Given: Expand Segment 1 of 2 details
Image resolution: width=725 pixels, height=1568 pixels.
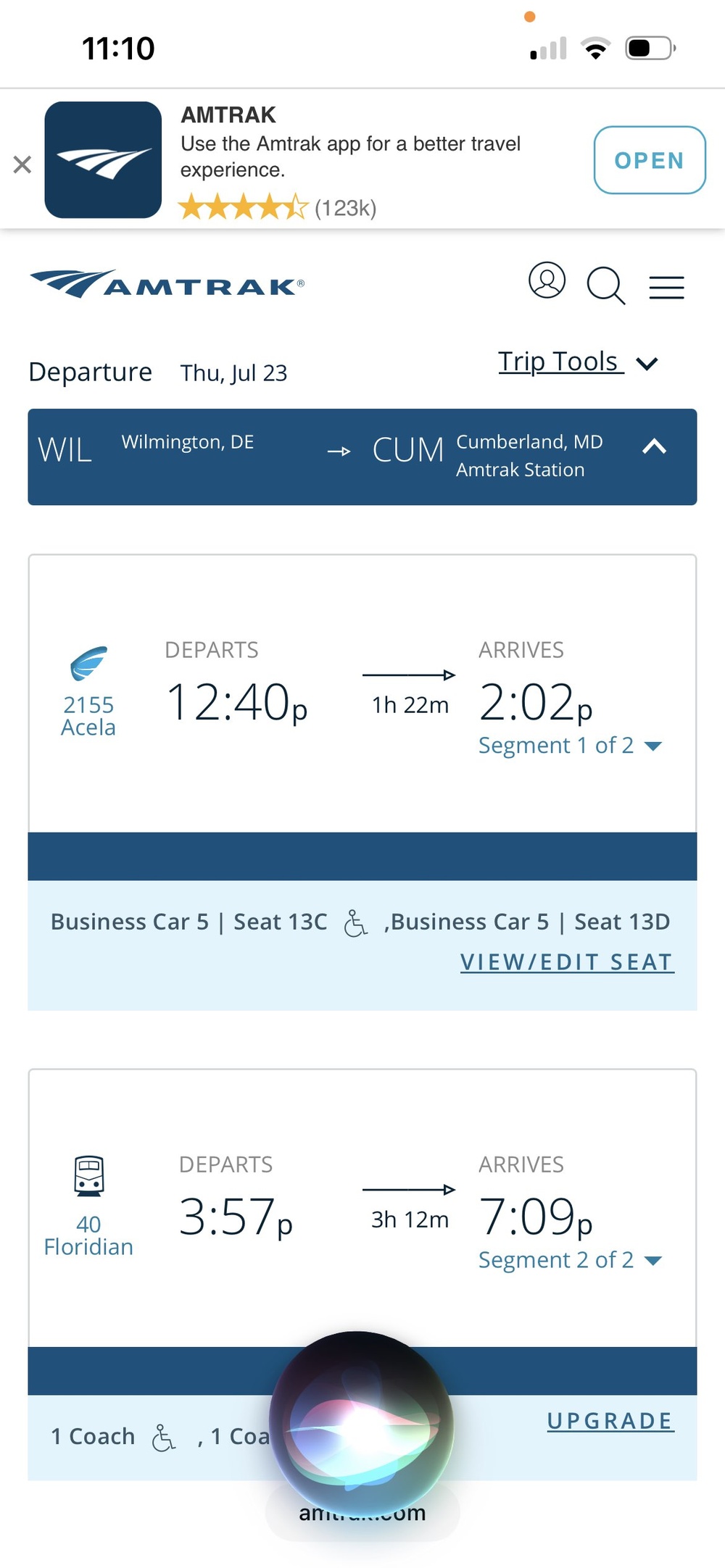Looking at the screenshot, I should click(x=570, y=746).
